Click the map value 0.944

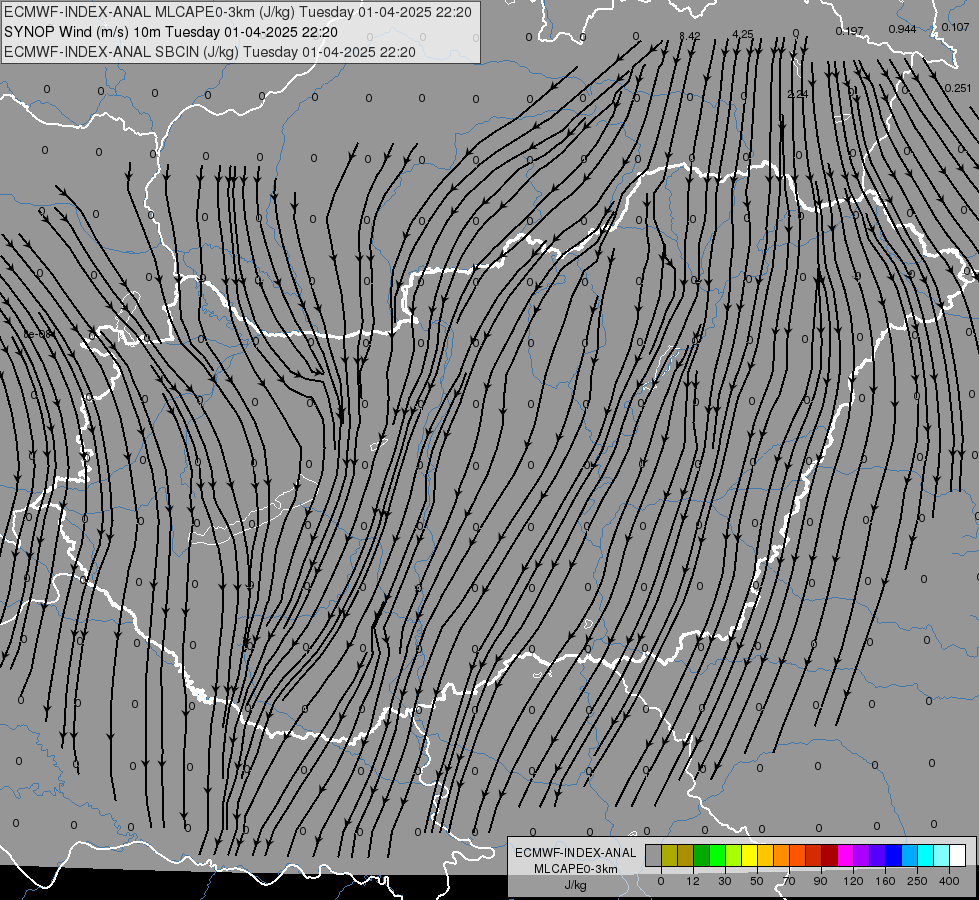click(902, 29)
